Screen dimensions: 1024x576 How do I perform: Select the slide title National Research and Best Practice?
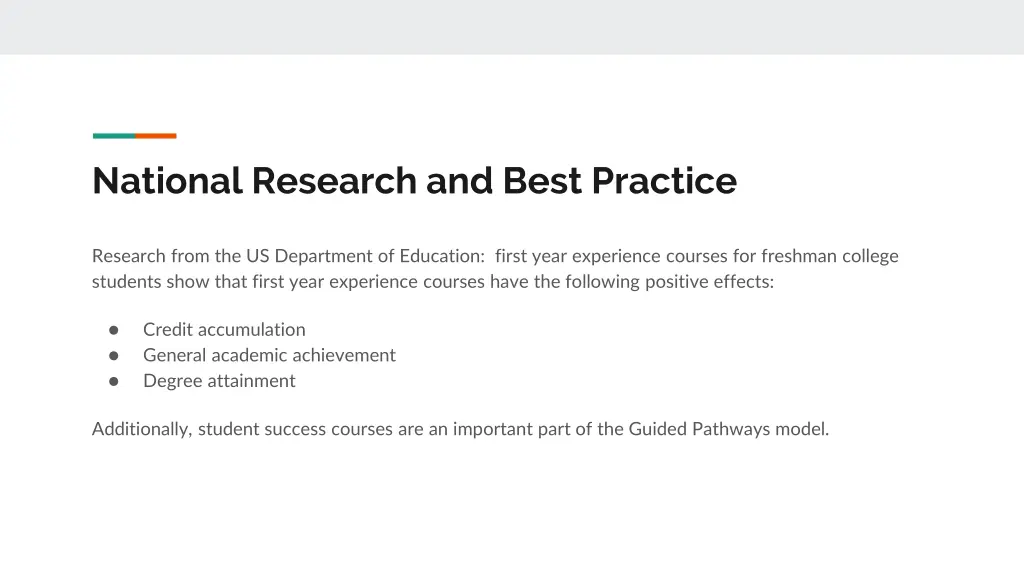(x=414, y=181)
